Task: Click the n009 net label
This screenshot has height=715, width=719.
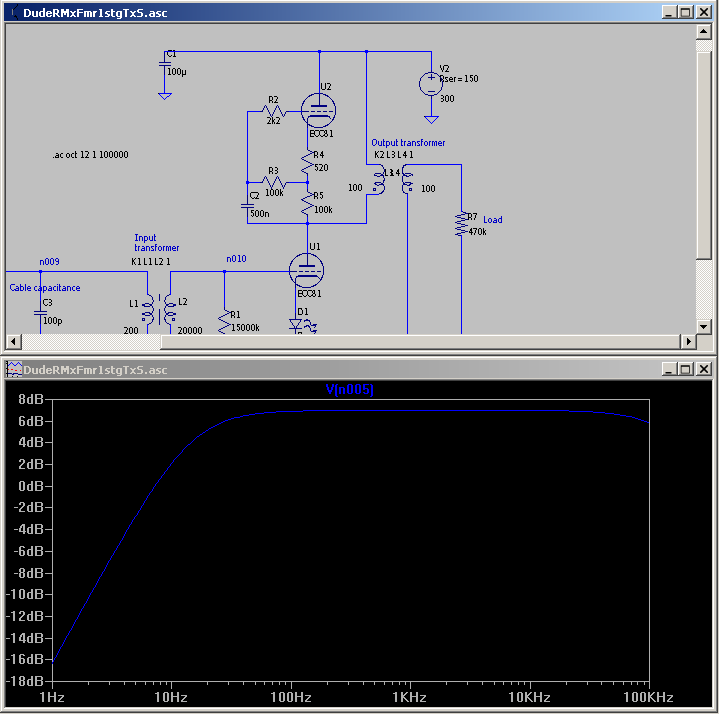Action: 49,262
